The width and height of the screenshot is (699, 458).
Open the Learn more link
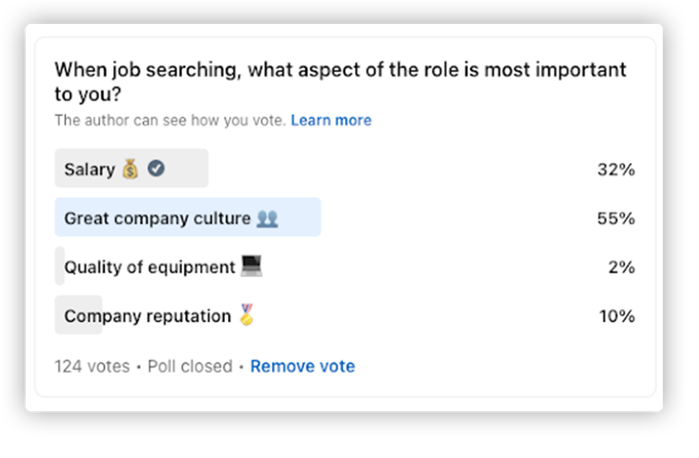pos(331,120)
